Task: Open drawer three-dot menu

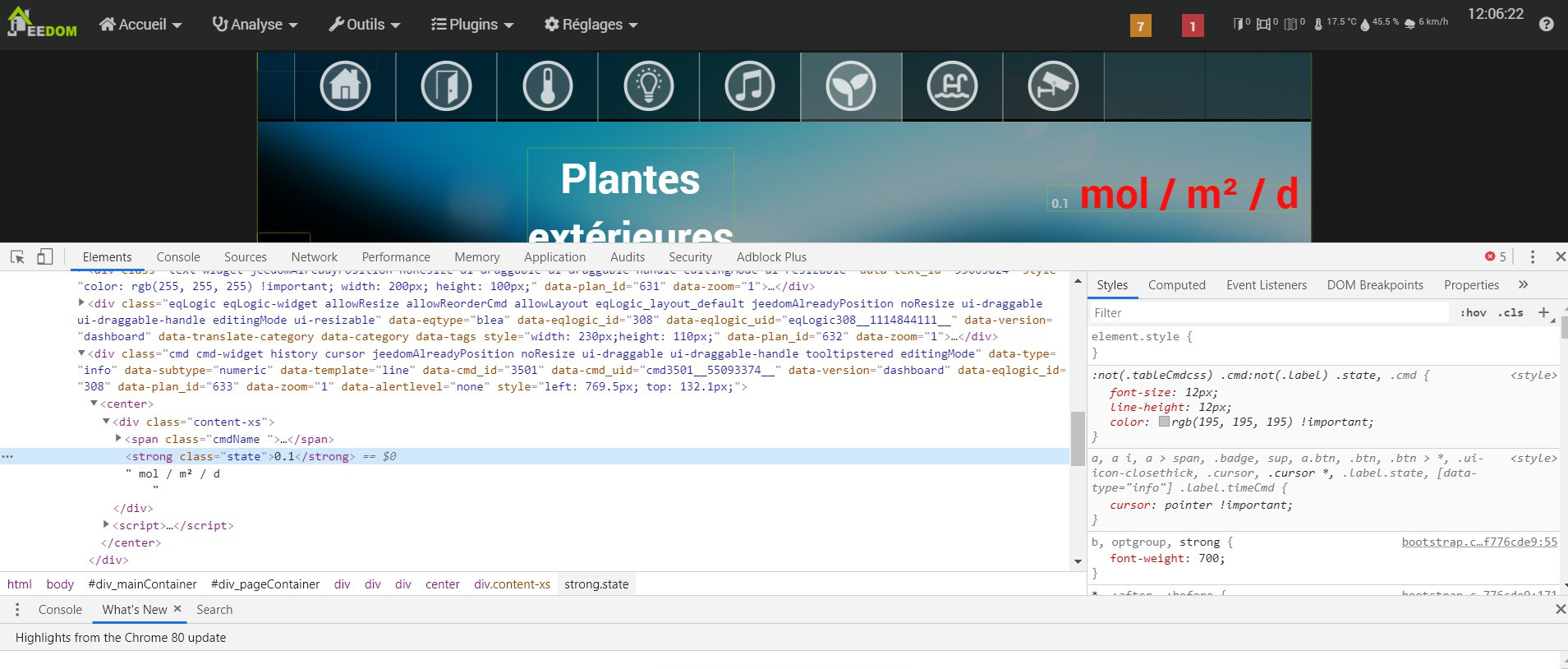Action: 17,610
